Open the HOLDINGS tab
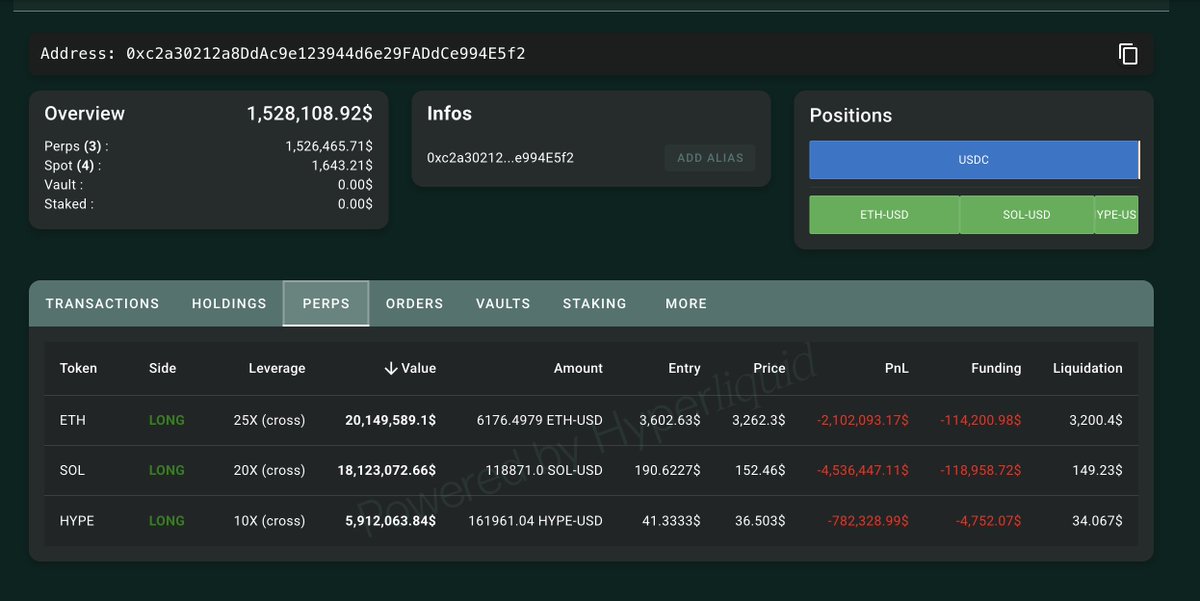This screenshot has width=1200, height=601. pyautogui.click(x=228, y=303)
